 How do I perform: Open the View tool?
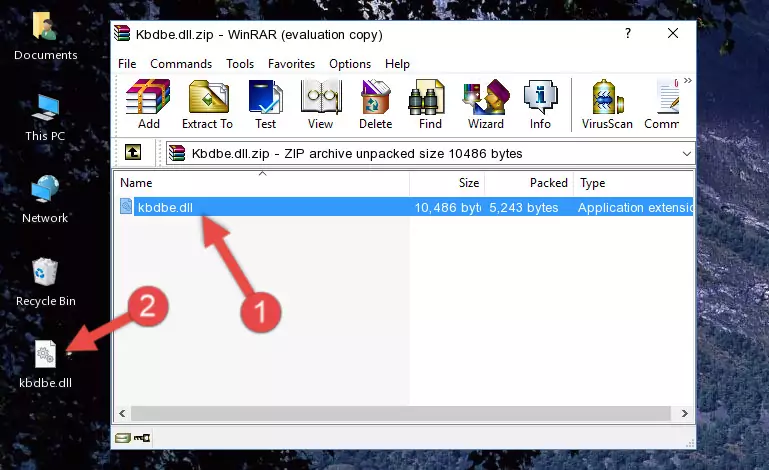tap(321, 104)
